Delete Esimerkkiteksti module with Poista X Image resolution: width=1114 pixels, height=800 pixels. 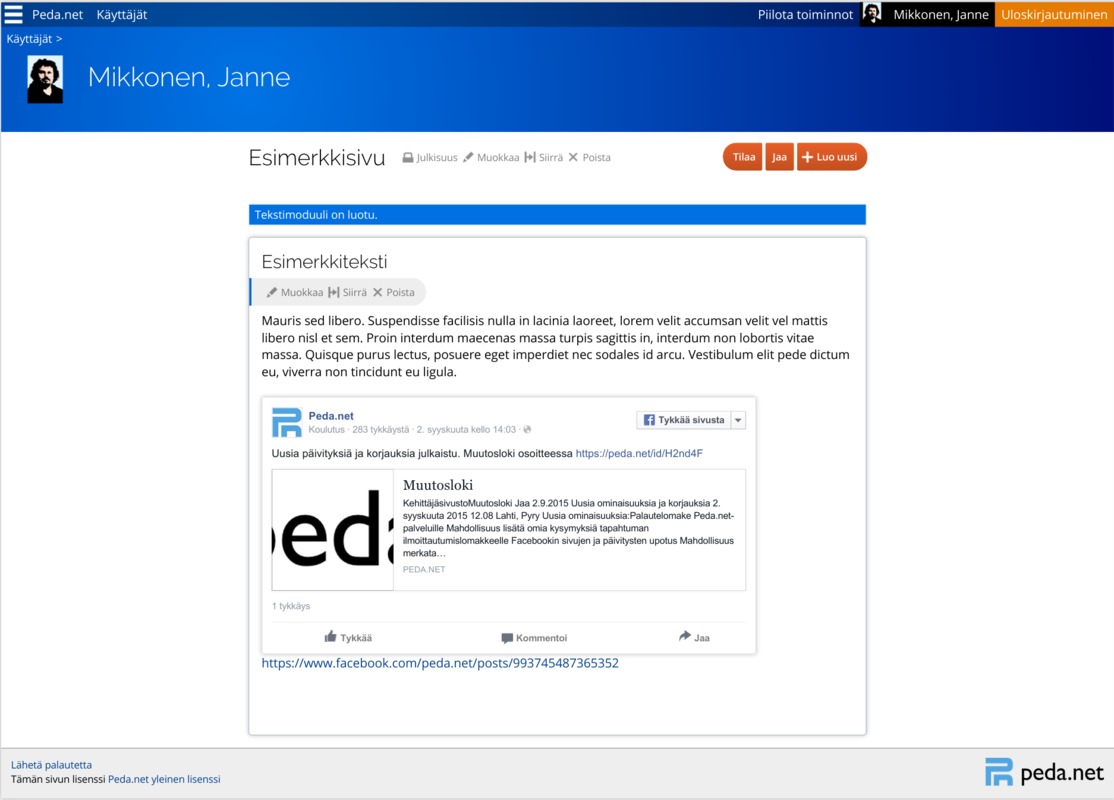378,292
